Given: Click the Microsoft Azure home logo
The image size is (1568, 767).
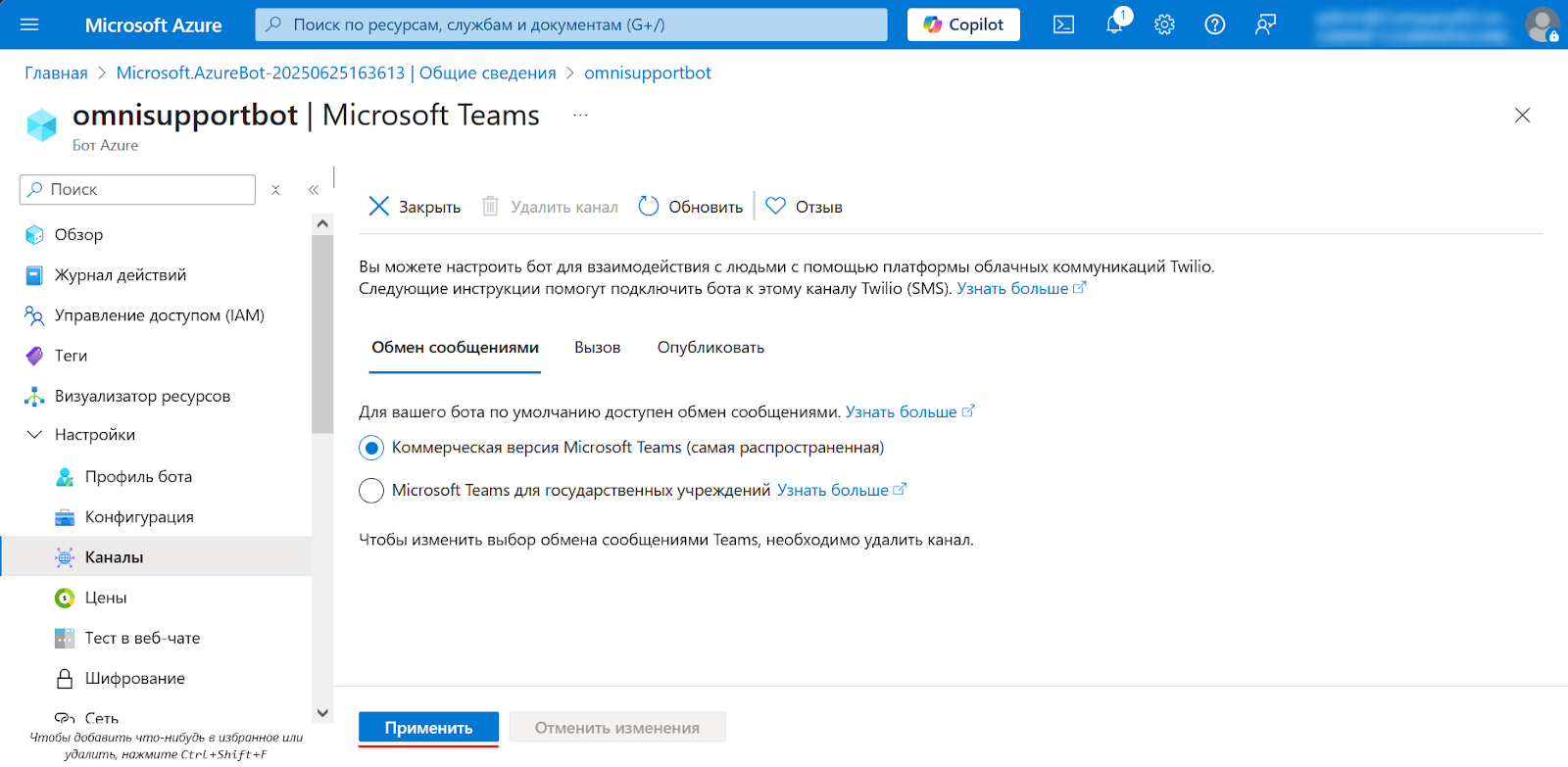Looking at the screenshot, I should [x=154, y=25].
